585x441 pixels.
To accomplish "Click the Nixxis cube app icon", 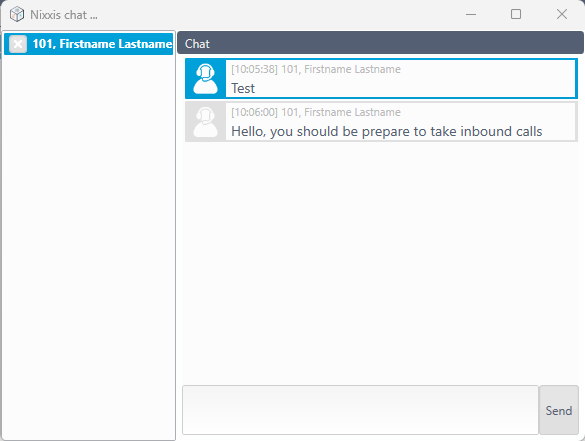I will click(17, 15).
